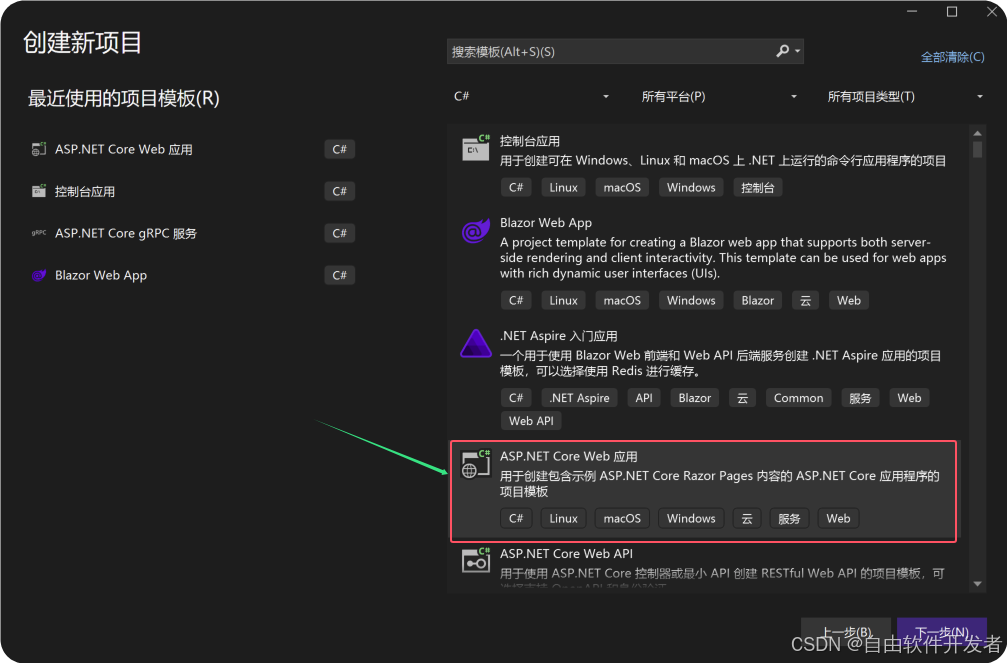The image size is (1007, 663).
Task: Select the 控制台应用 template title in list
Action: point(530,141)
